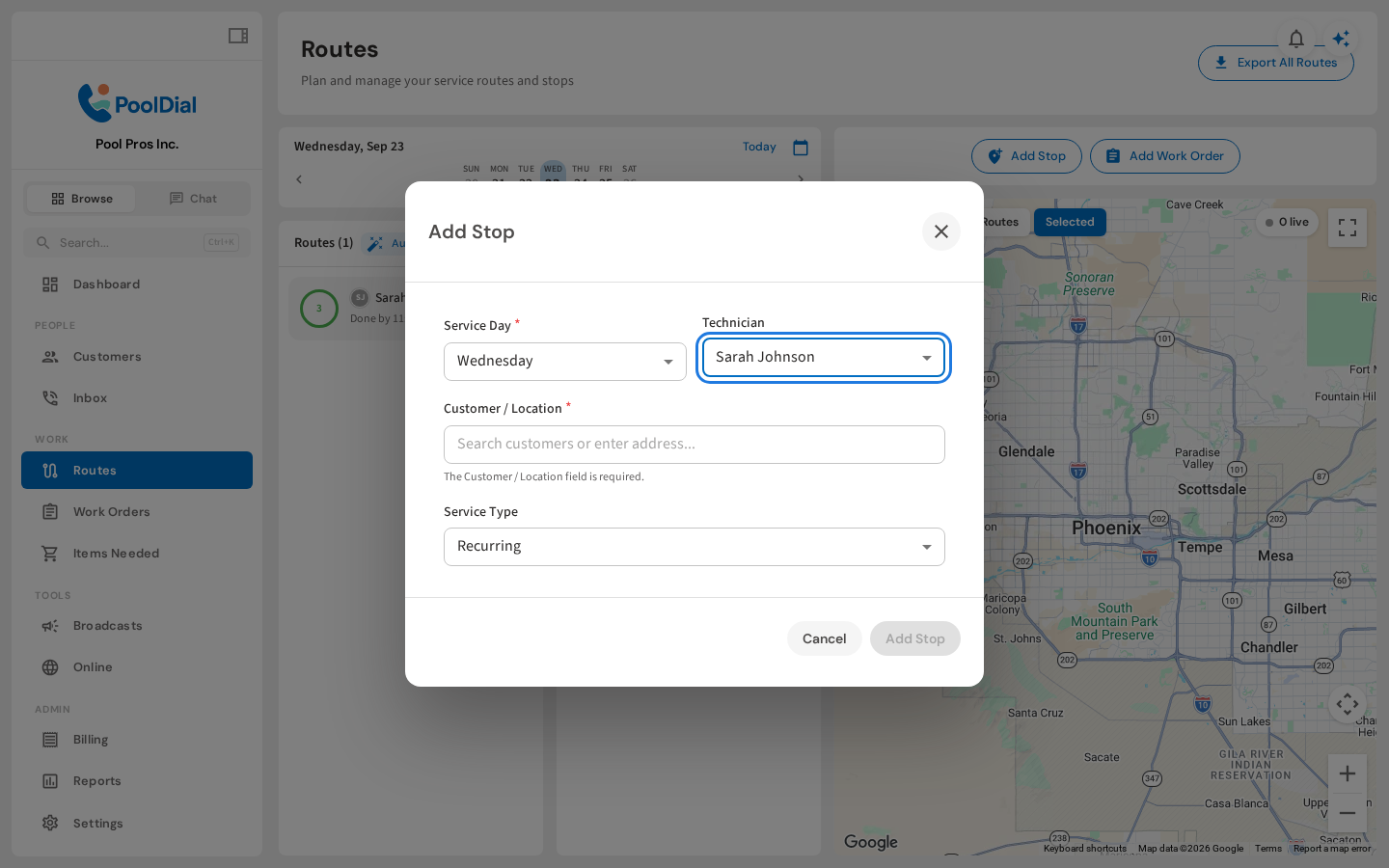Click the AI sparkle icon
Viewport: 1389px width, 868px height.
coord(1342,39)
